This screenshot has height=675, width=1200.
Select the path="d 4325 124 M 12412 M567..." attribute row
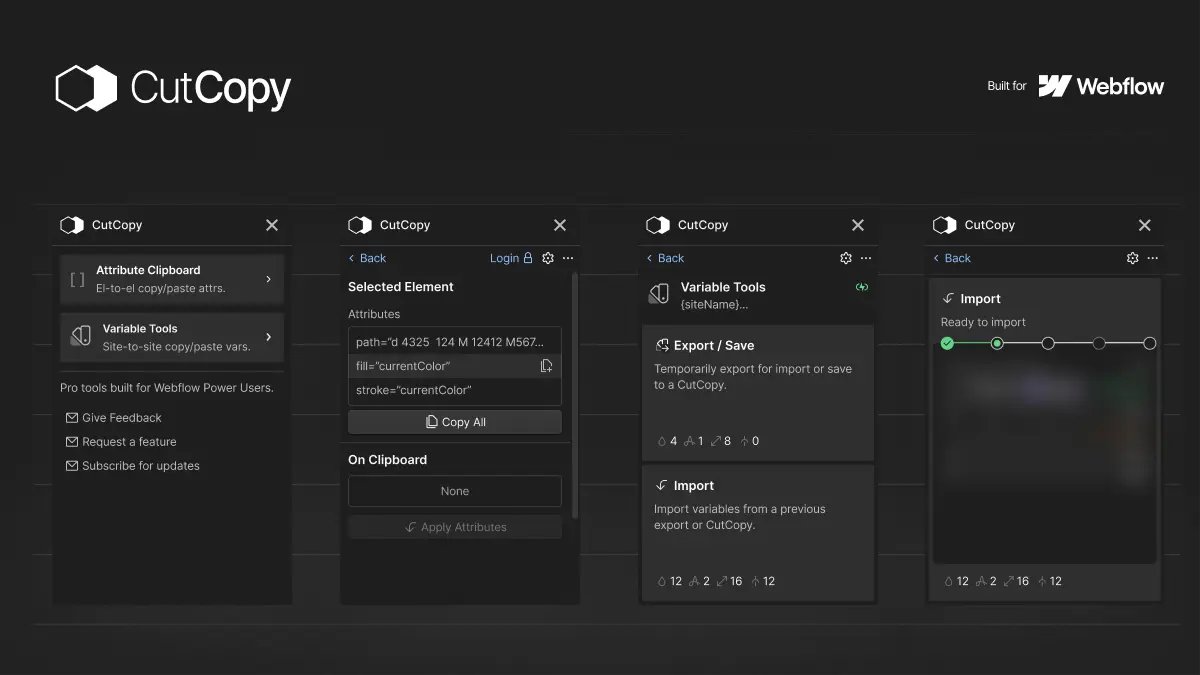[x=455, y=342]
